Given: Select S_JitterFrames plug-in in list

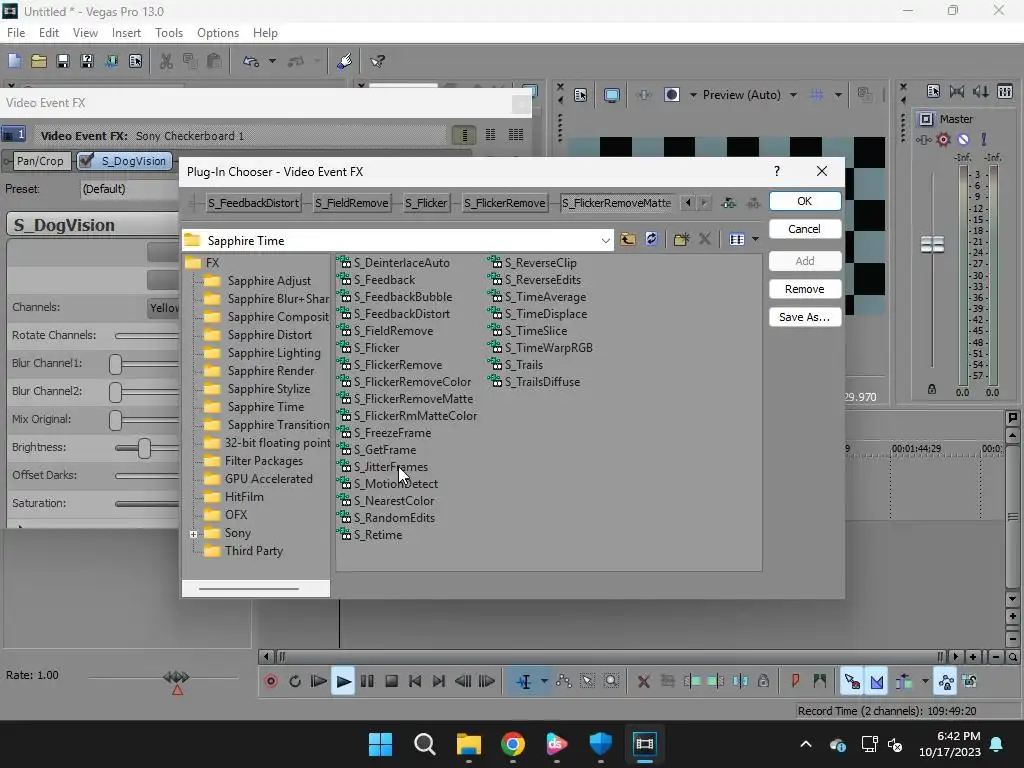Looking at the screenshot, I should click(x=391, y=467).
